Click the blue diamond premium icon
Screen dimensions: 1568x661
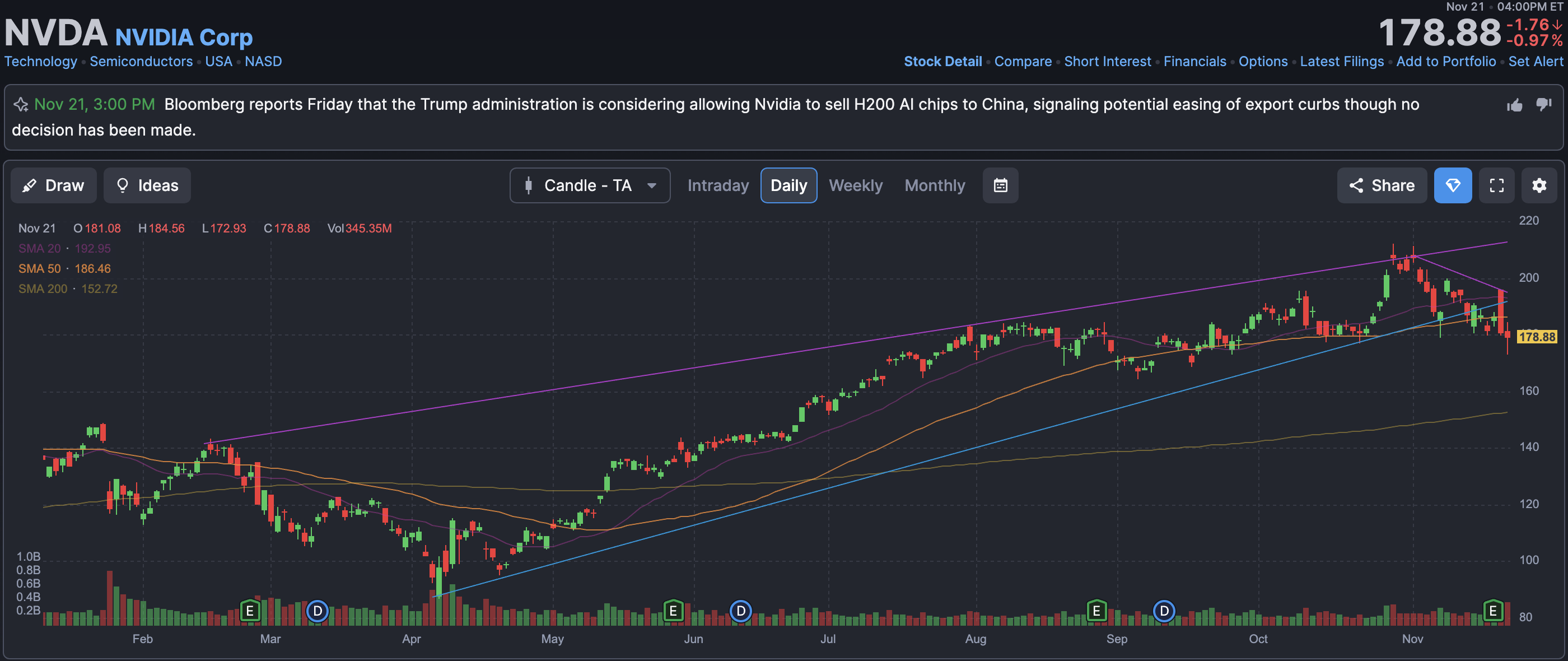[x=1452, y=185]
